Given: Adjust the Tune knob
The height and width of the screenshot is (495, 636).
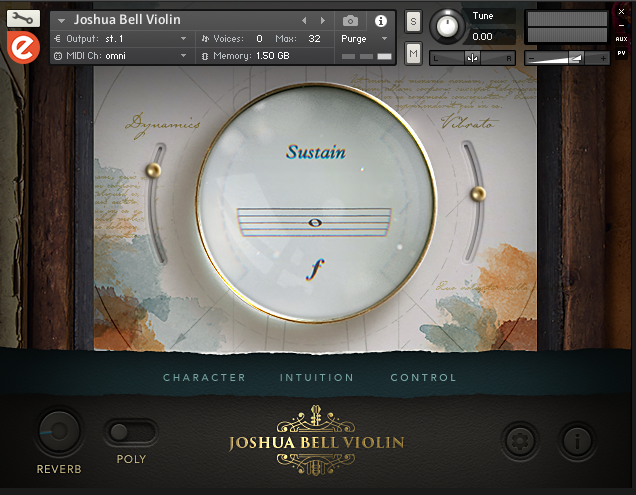Looking at the screenshot, I should point(447,27).
